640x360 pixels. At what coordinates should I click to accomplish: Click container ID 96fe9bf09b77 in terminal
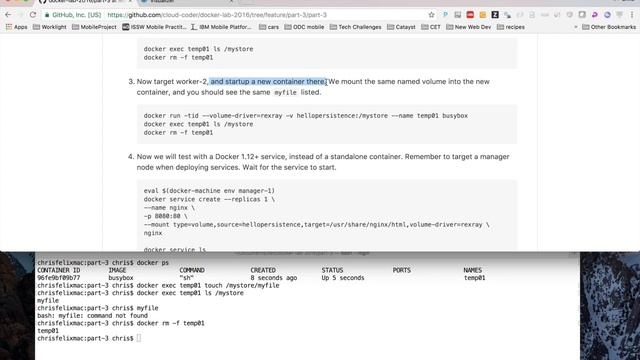coord(59,278)
